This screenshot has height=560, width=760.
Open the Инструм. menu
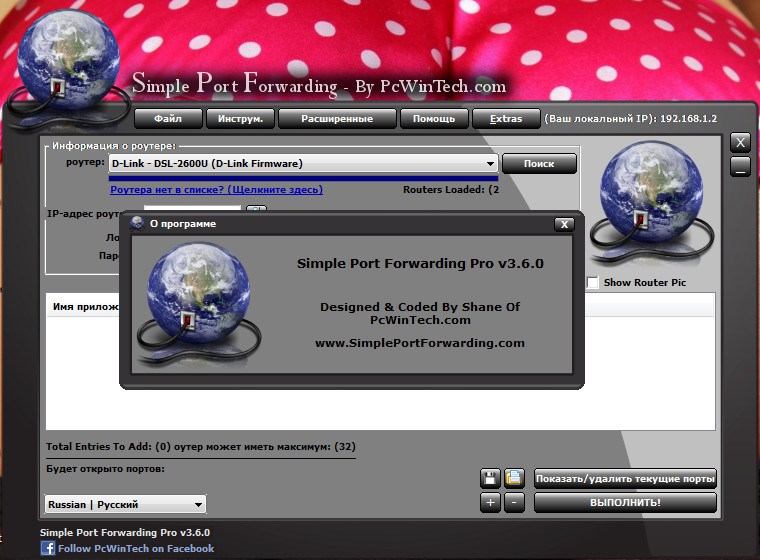point(240,119)
